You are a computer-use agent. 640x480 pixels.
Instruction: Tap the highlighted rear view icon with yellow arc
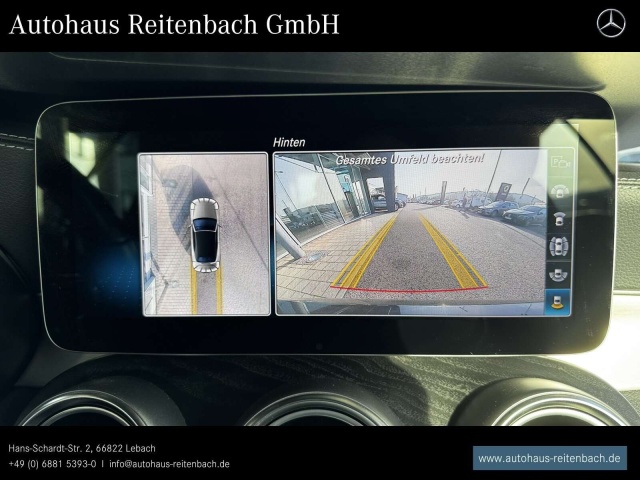pyautogui.click(x=560, y=300)
